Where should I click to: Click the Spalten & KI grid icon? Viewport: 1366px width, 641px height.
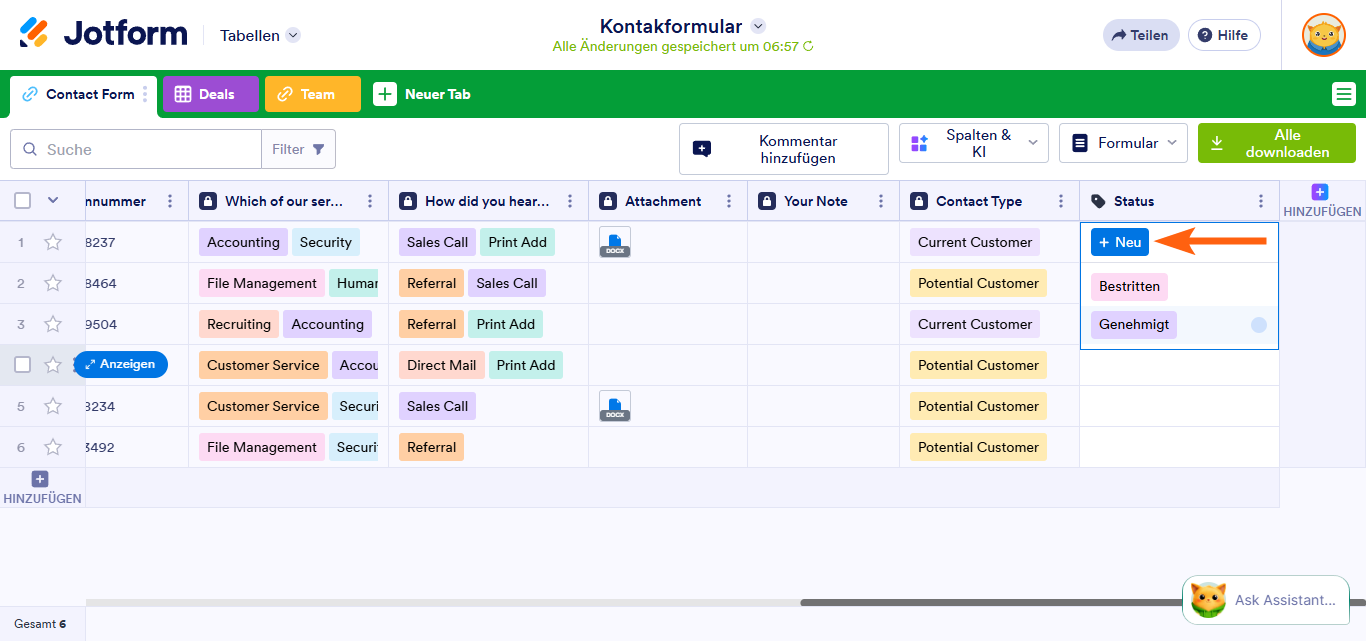point(919,142)
